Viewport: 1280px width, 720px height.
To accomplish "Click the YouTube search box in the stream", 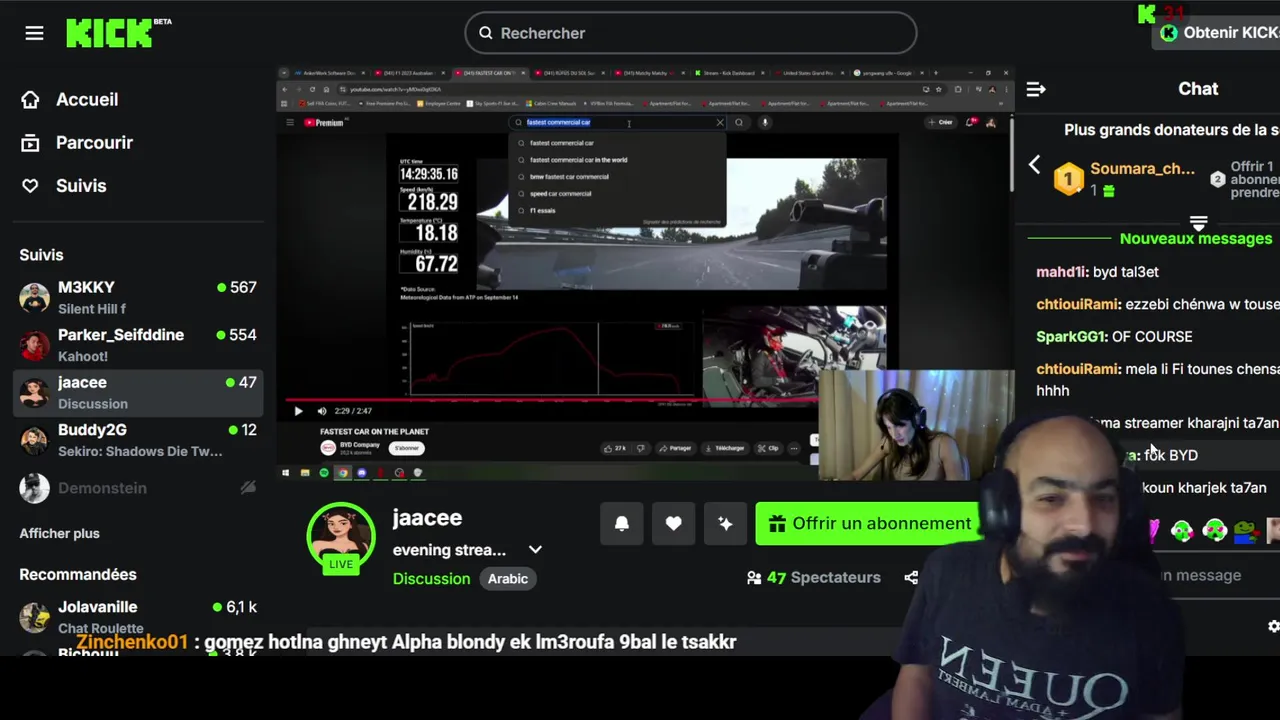I will click(617, 122).
